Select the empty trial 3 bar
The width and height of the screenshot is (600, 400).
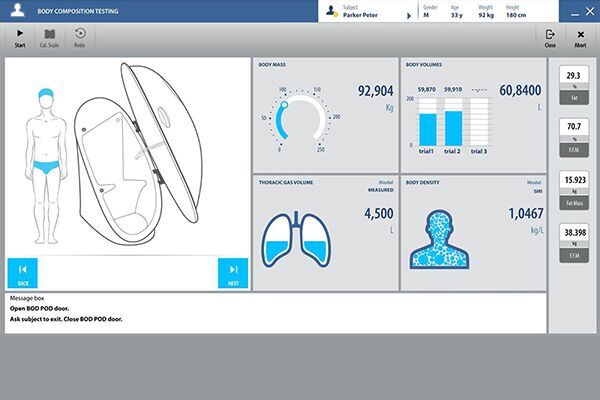[x=478, y=126]
